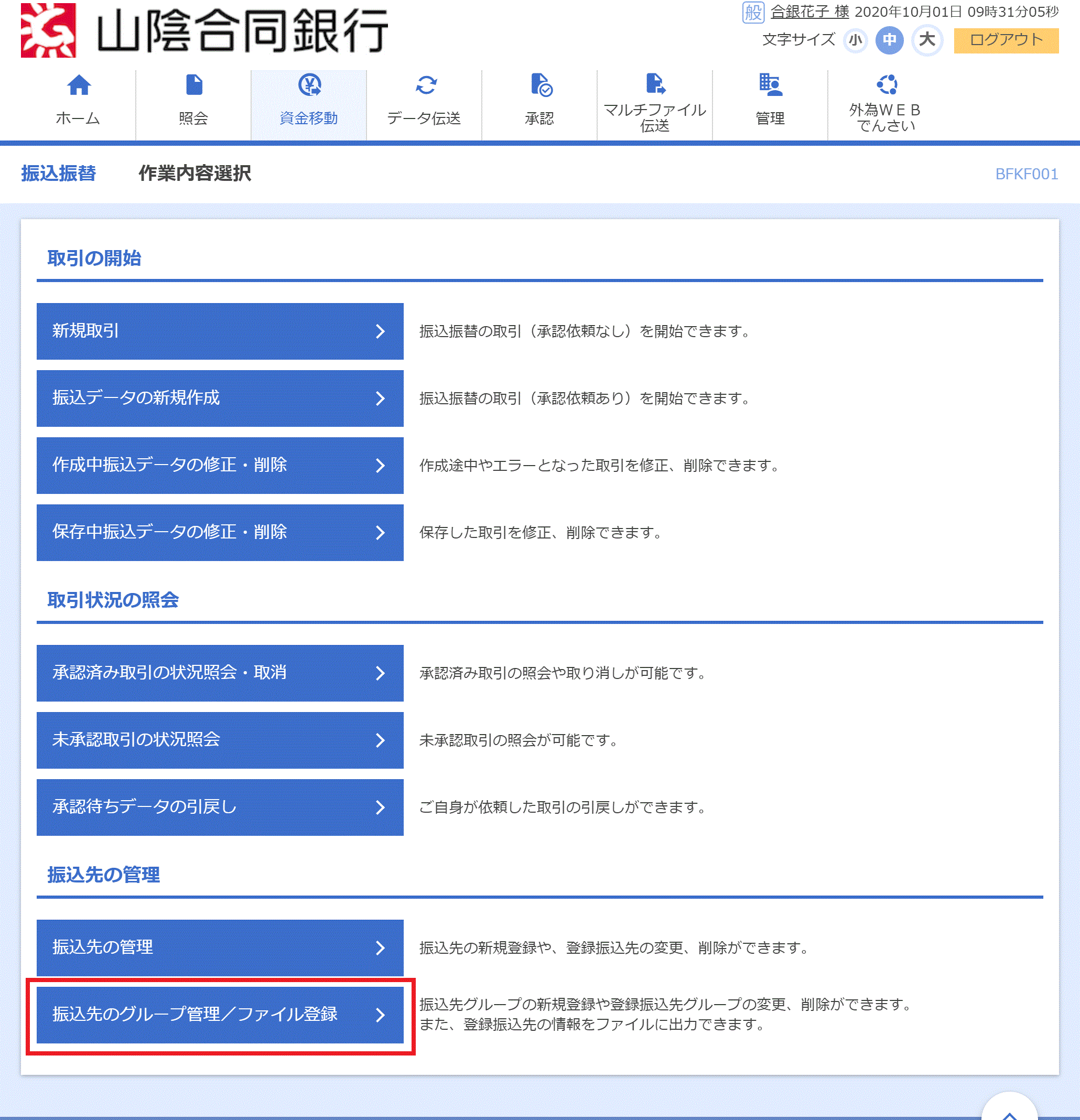Click chevron on 承認待ちデータの引戻し
This screenshot has width=1080, height=1120.
point(380,808)
